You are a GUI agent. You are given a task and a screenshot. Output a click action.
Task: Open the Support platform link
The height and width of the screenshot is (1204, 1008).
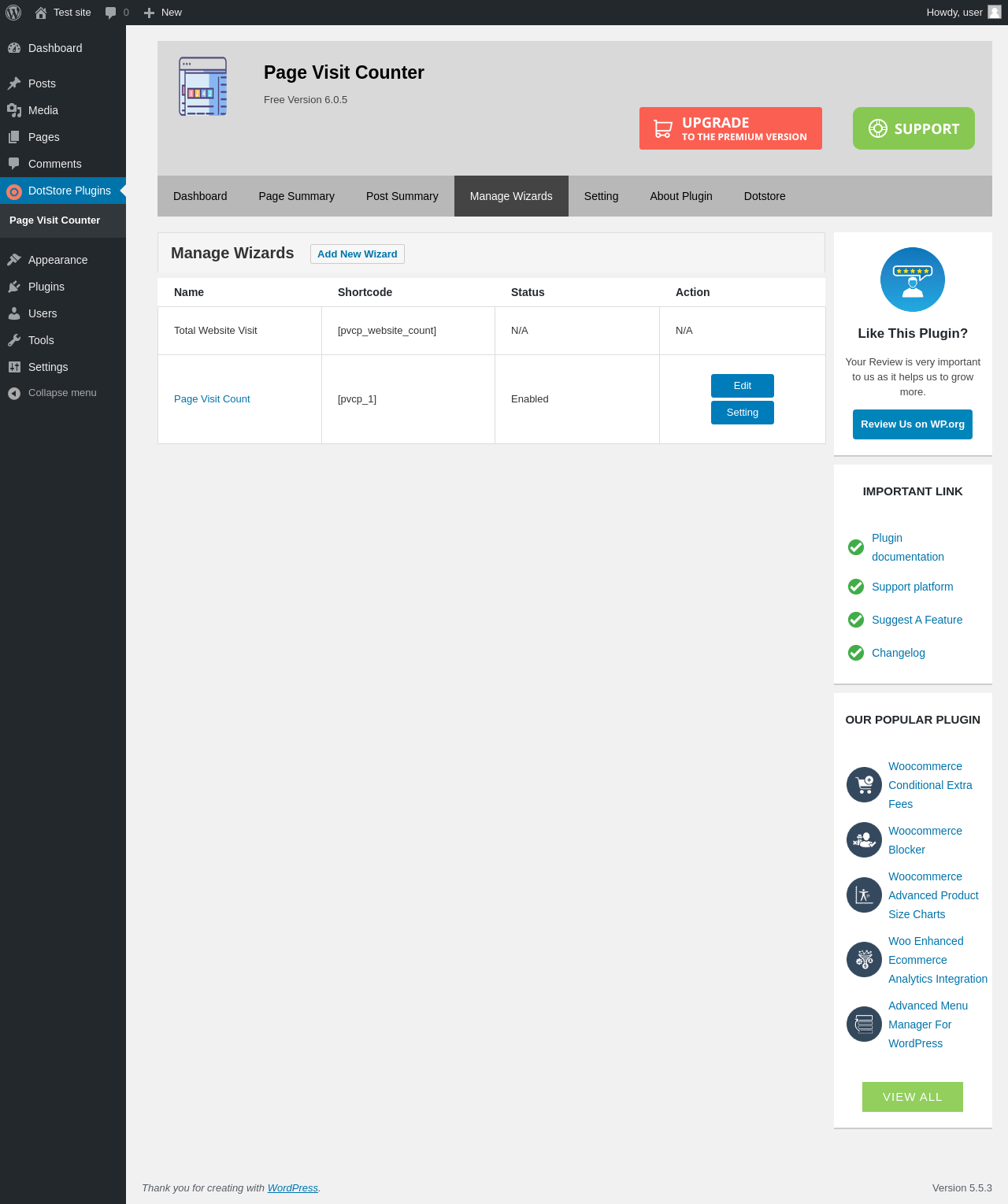[x=913, y=587]
